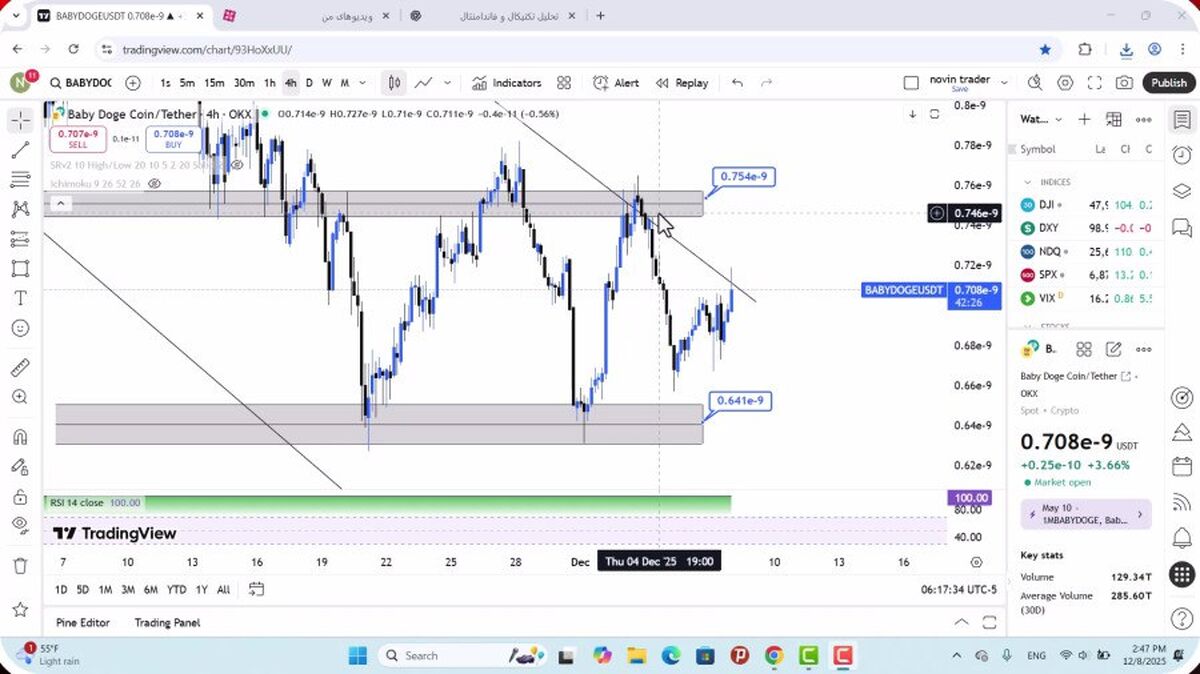Toggle lock all drawings
The width and height of the screenshot is (1200, 674).
click(20, 496)
